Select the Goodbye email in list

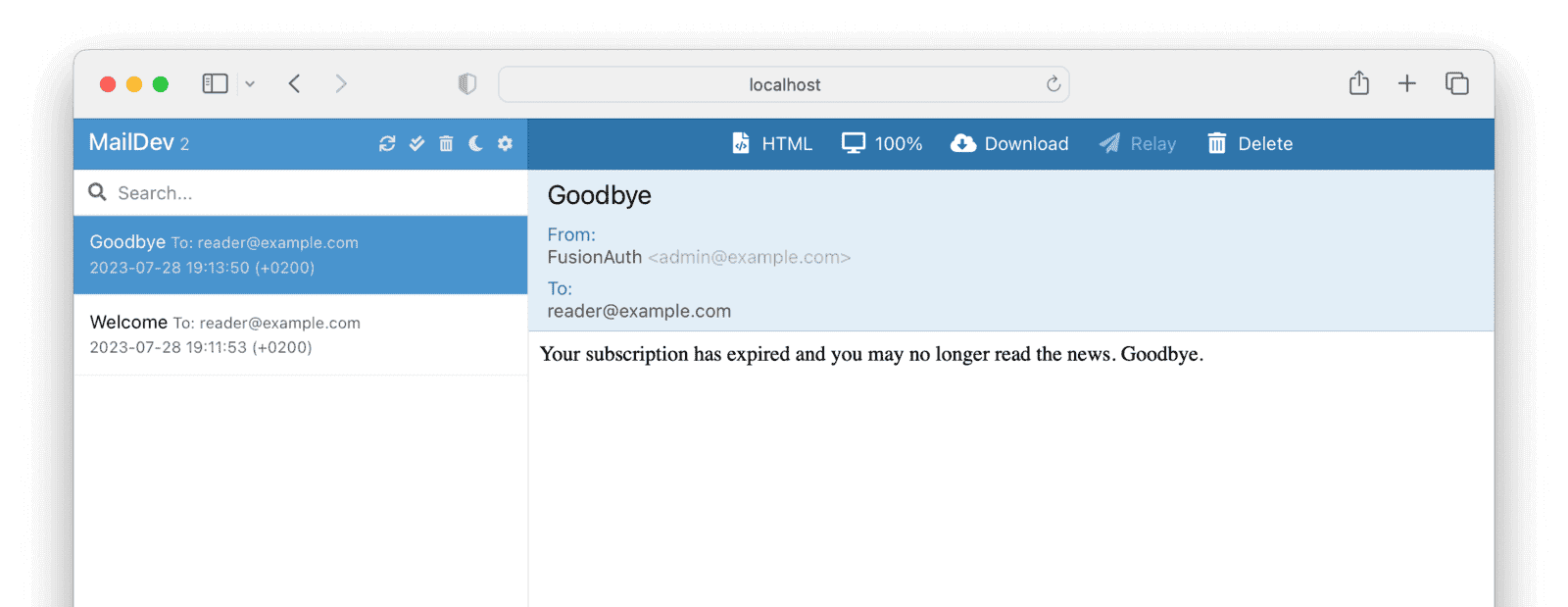pyautogui.click(x=300, y=255)
